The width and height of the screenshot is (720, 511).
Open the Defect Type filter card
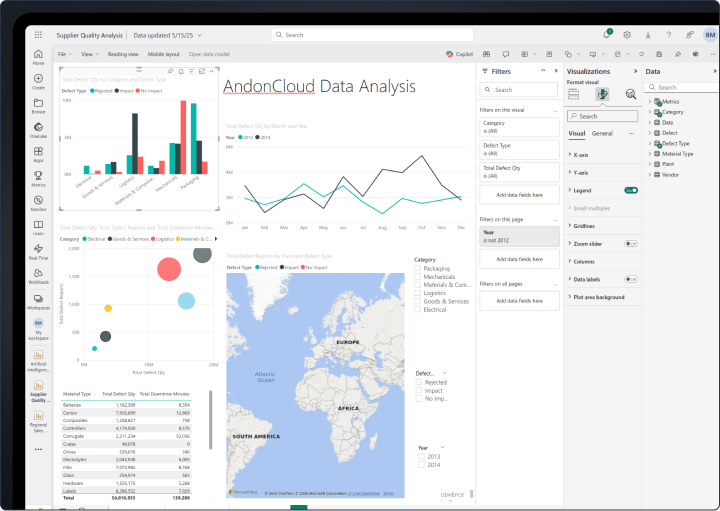[x=519, y=149]
